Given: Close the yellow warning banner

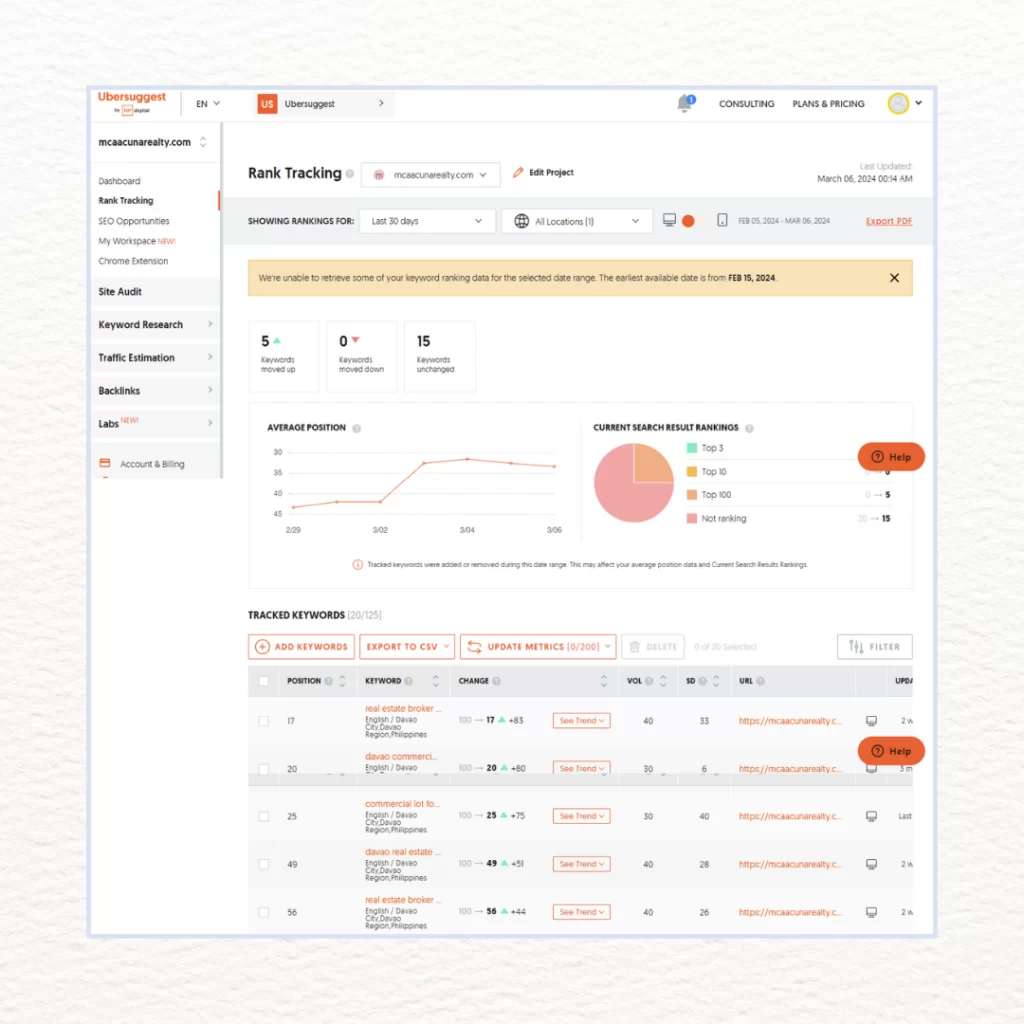Looking at the screenshot, I should 894,278.
